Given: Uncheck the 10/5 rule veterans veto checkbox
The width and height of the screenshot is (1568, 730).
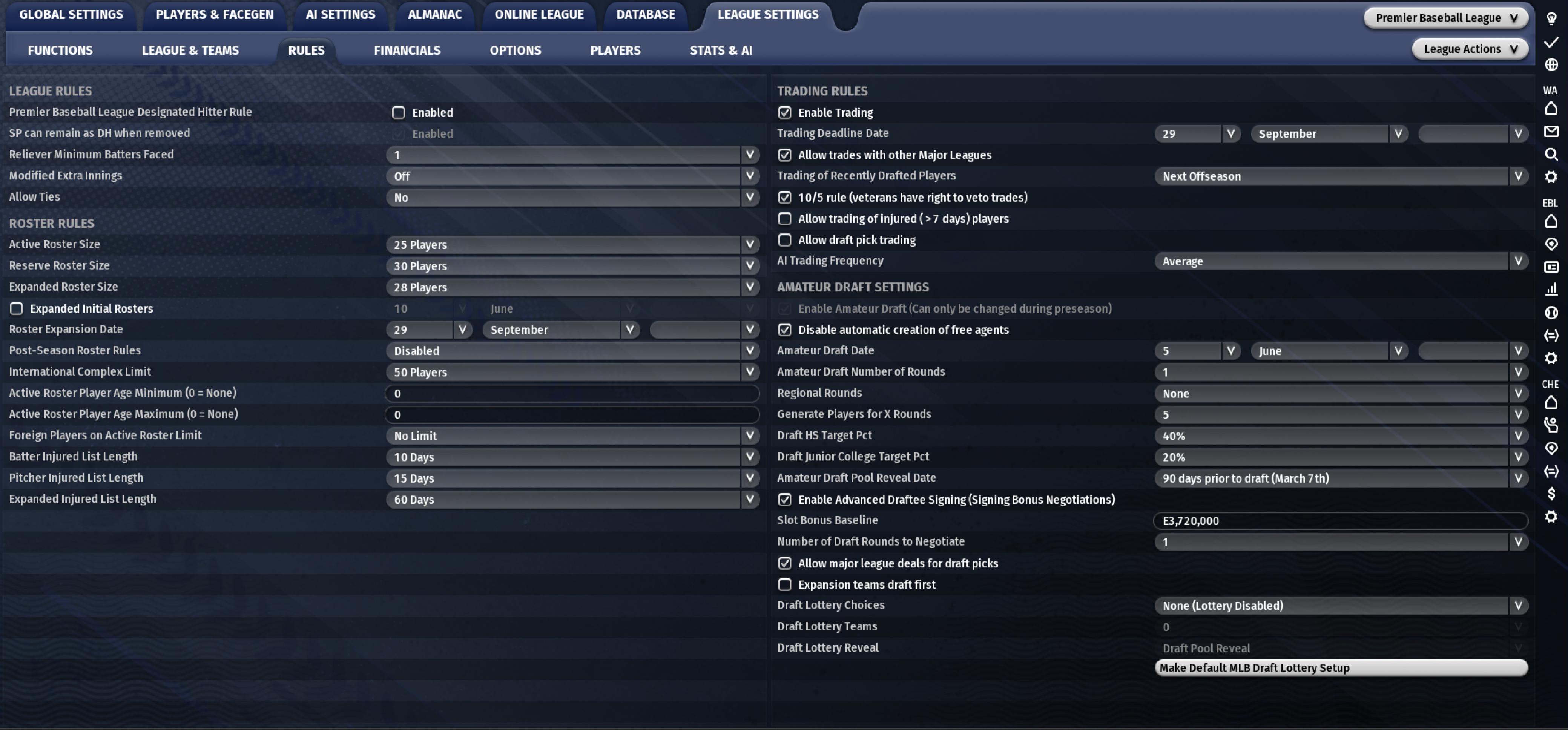Looking at the screenshot, I should pos(785,197).
